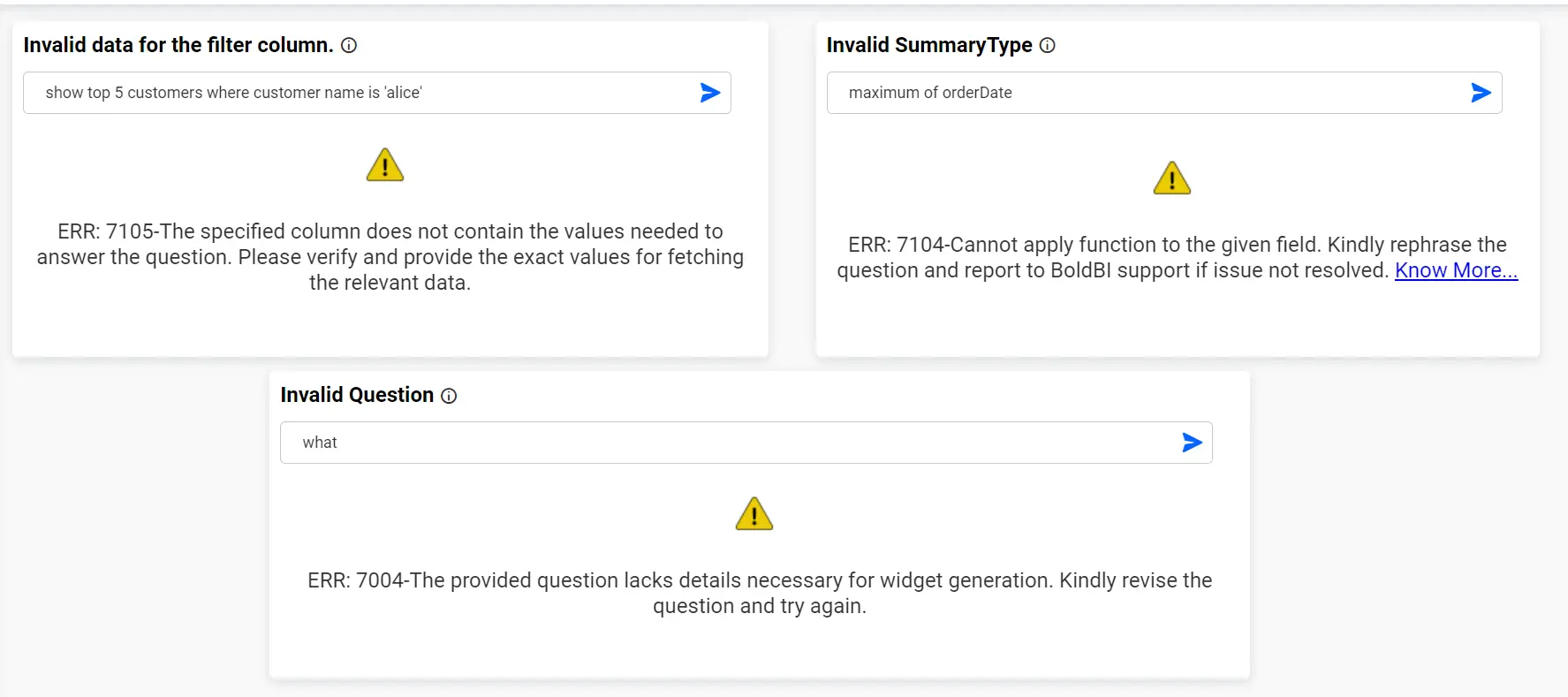This screenshot has height=697, width=1568.
Task: Click the info icon beside Invalid Question
Action: click(449, 396)
